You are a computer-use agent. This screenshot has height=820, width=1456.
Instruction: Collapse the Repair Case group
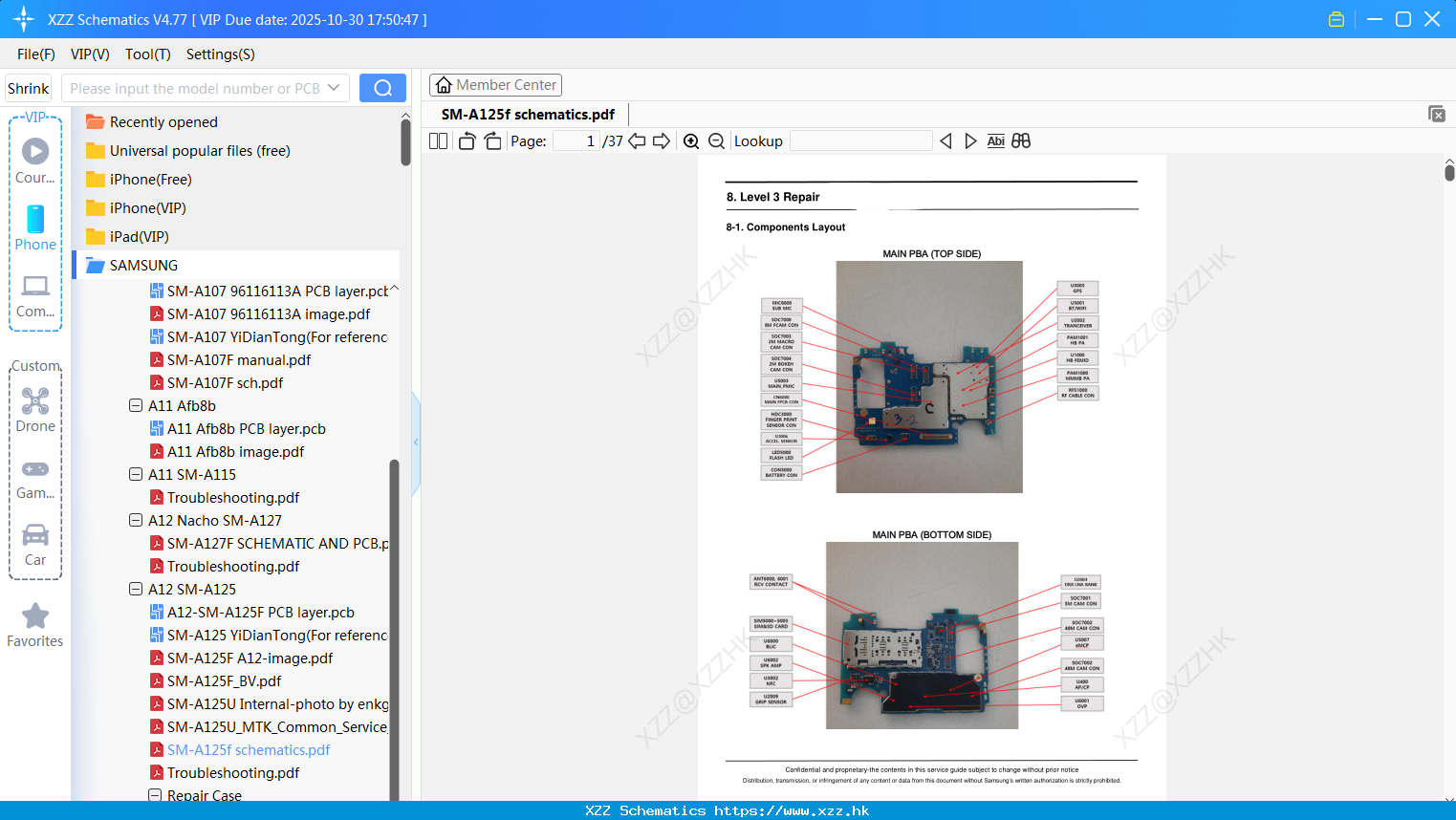155,795
